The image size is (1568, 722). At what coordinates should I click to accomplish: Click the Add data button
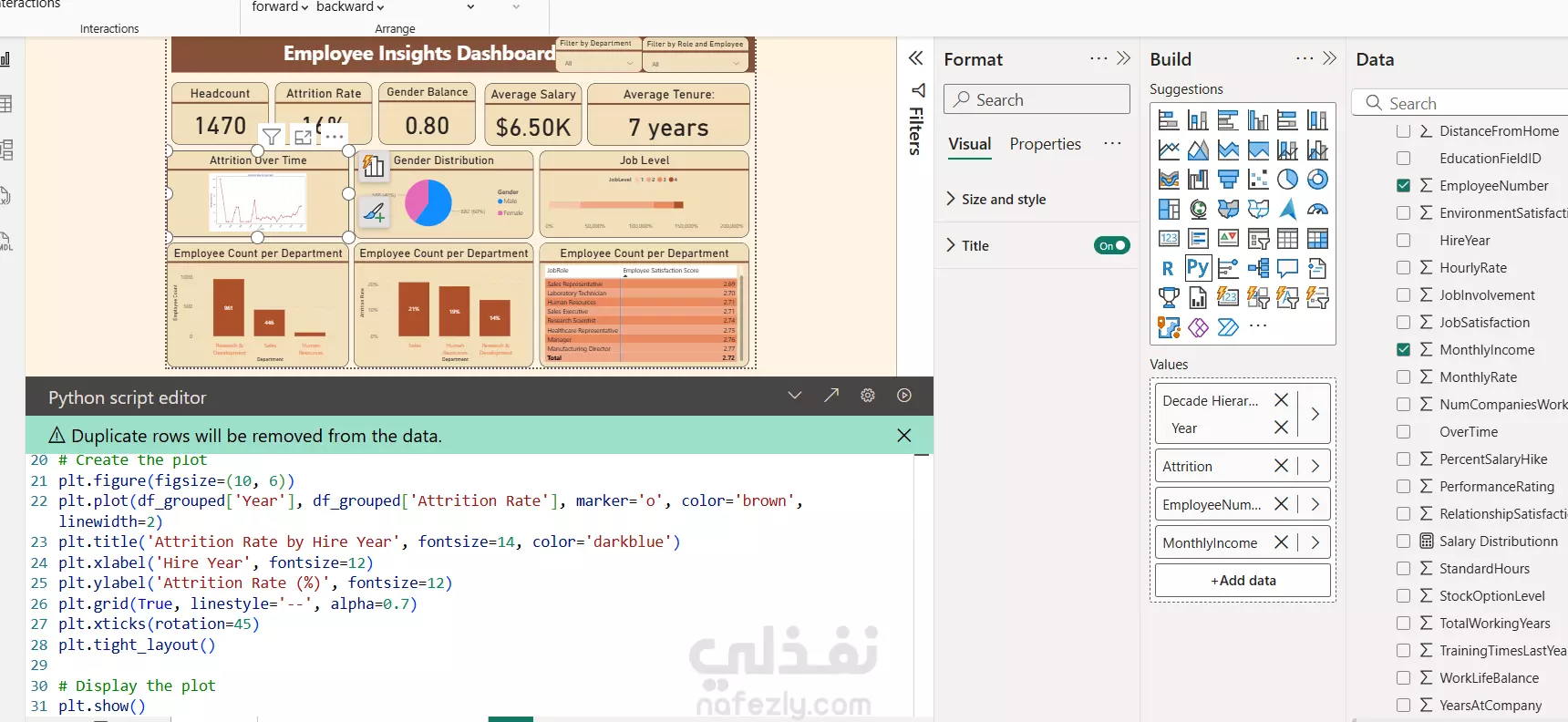point(1243,581)
